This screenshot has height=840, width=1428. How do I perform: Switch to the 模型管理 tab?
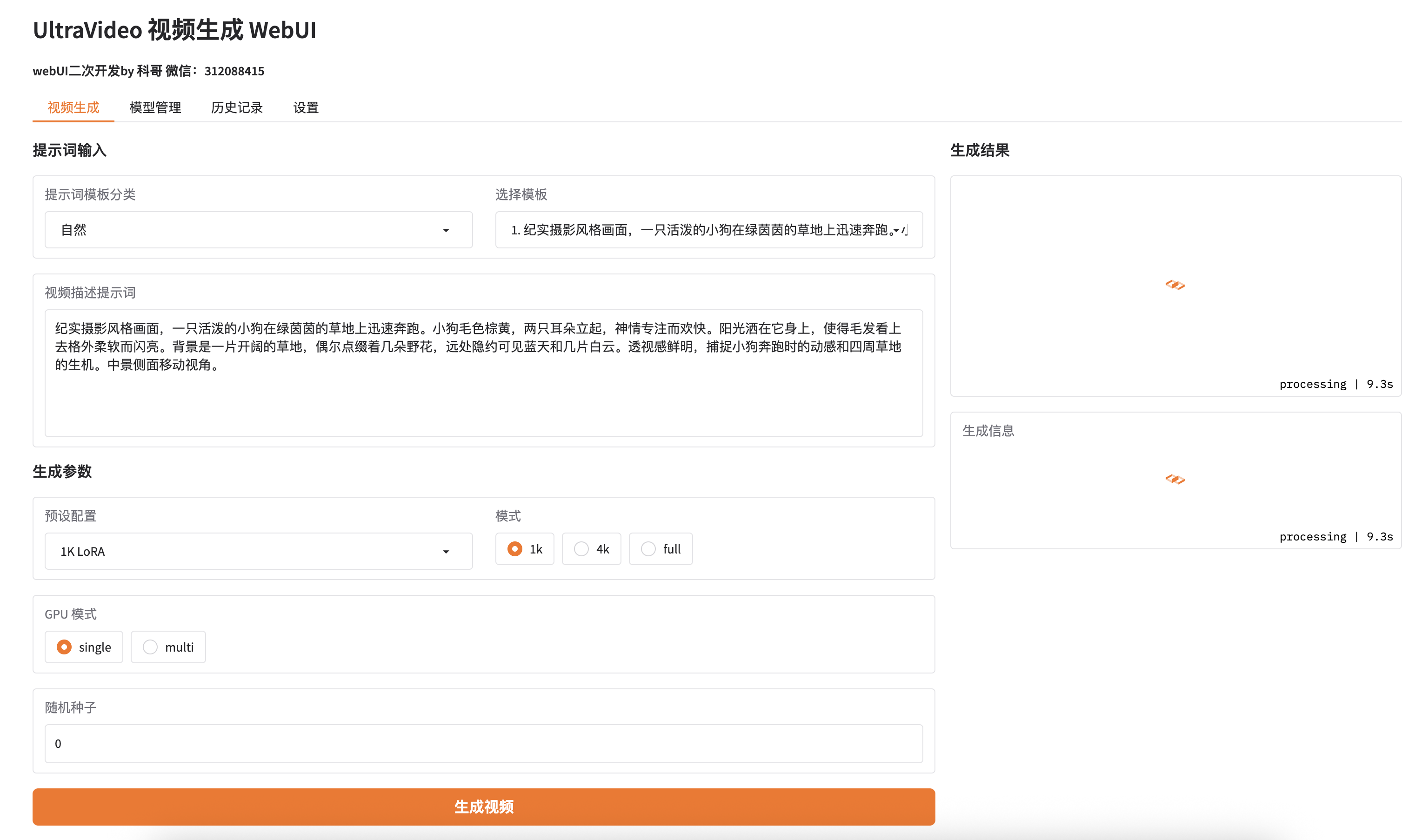point(155,108)
